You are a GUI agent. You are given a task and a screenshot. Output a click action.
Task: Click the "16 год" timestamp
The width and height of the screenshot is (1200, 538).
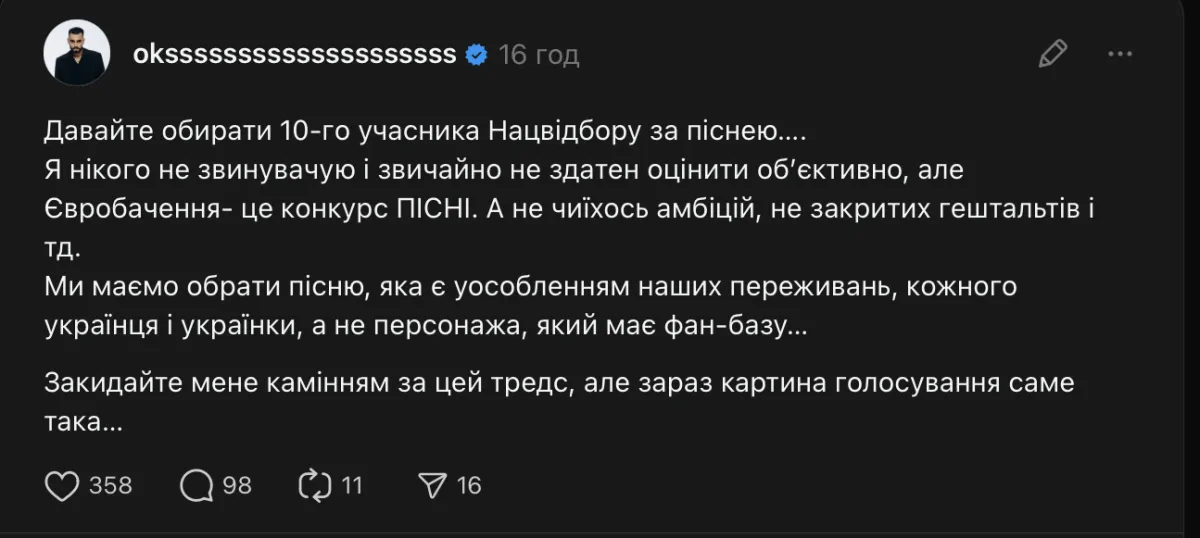click(539, 54)
